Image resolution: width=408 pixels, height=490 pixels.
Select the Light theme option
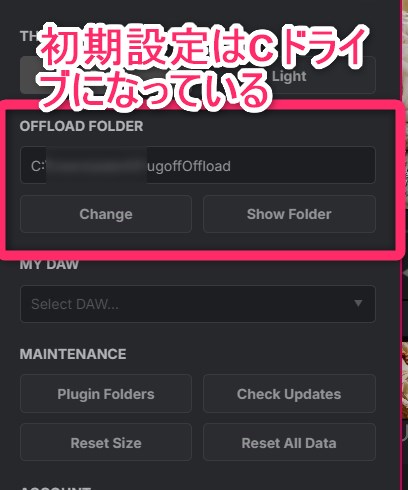click(x=289, y=76)
